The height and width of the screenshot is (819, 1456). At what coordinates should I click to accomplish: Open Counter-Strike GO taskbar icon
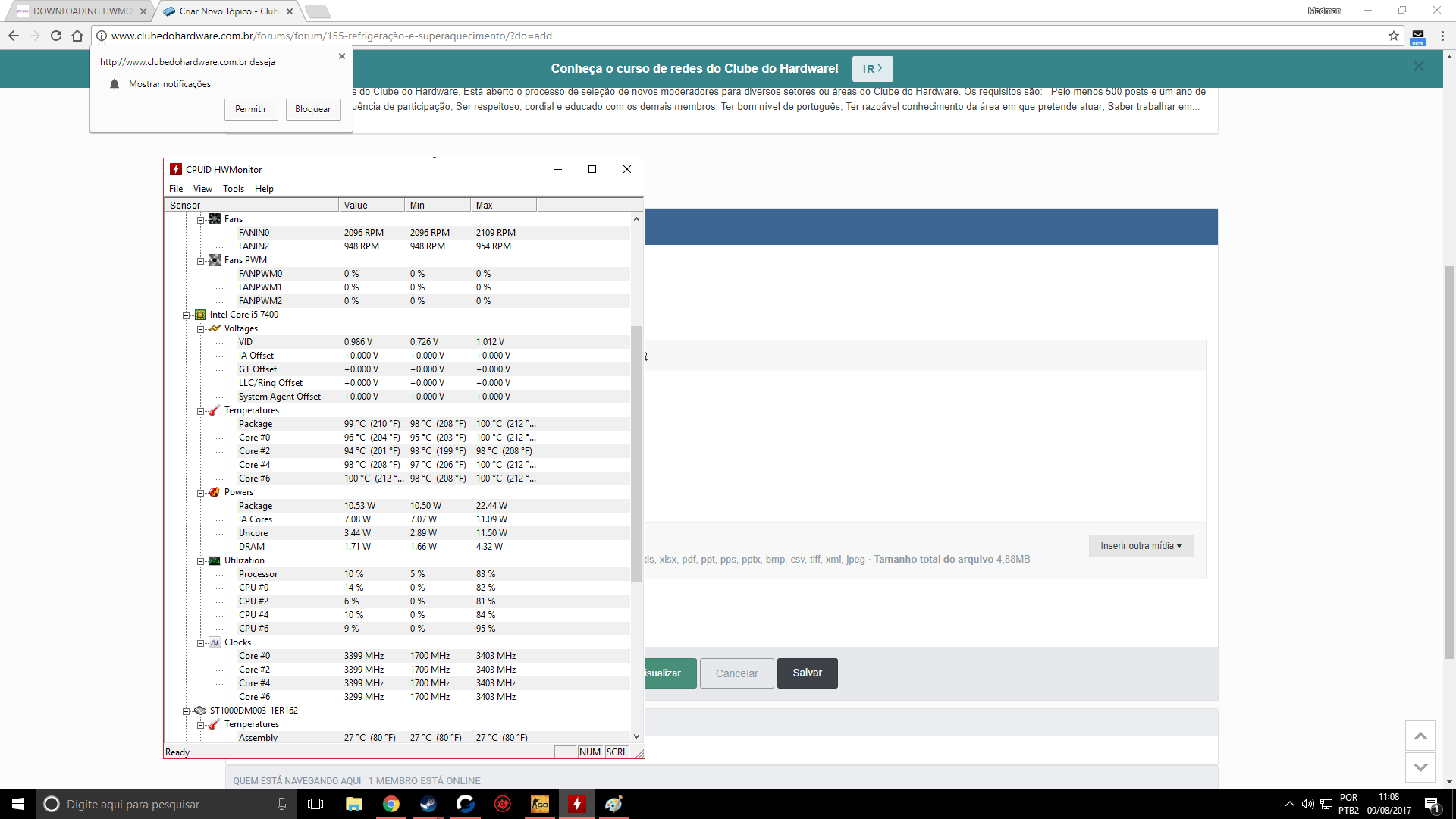539,804
